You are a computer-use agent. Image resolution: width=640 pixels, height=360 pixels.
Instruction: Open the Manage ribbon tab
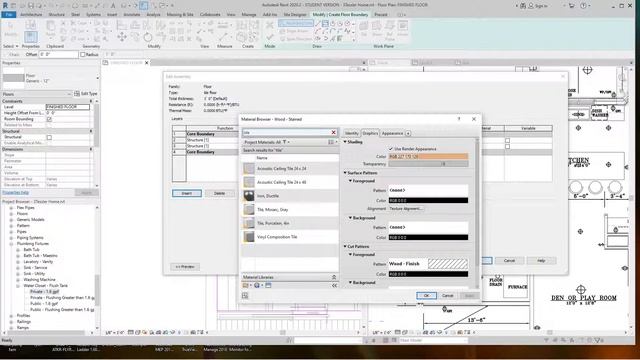tap(249, 15)
